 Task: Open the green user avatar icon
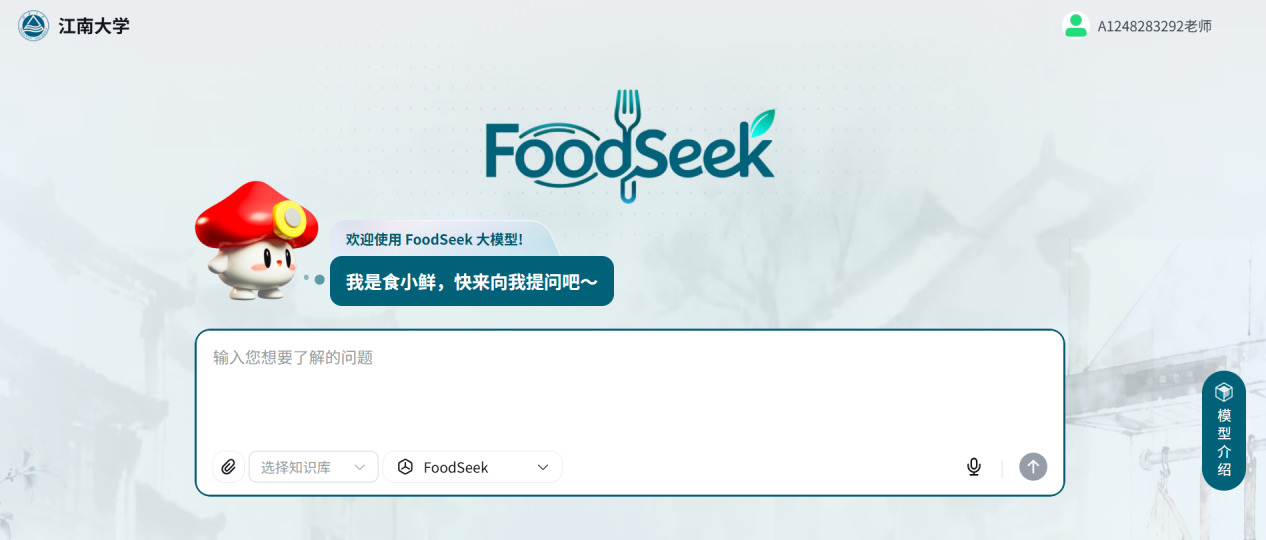point(1076,26)
